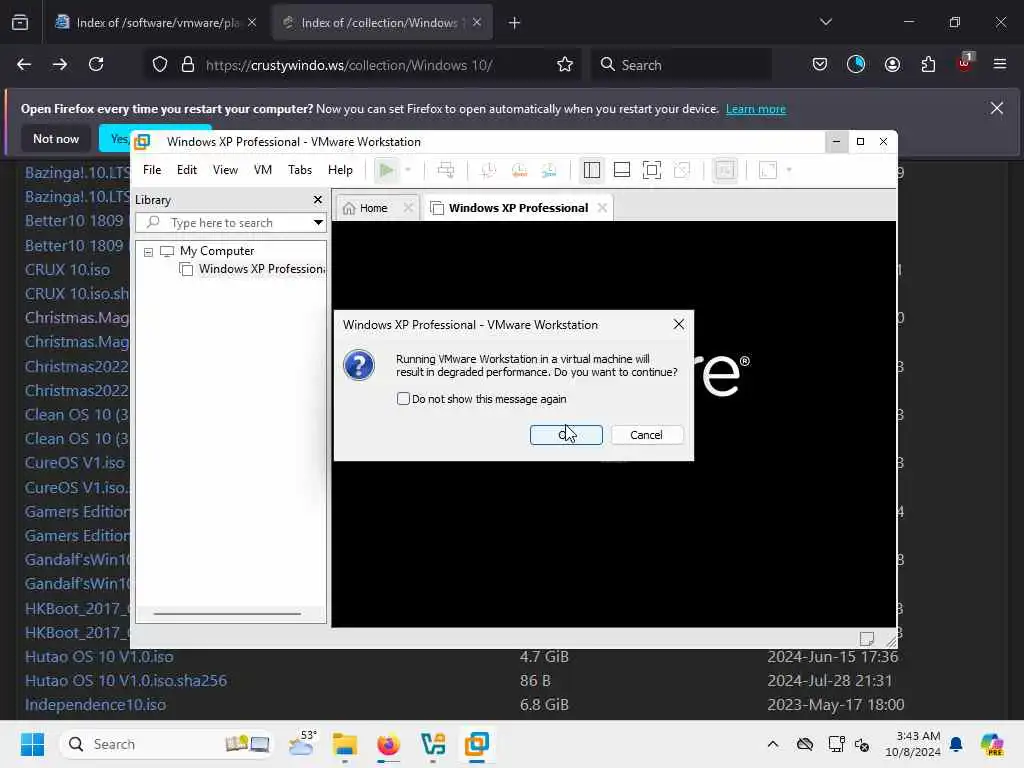Click the message log icon in status bar
Image resolution: width=1024 pixels, height=768 pixels.
(x=867, y=638)
